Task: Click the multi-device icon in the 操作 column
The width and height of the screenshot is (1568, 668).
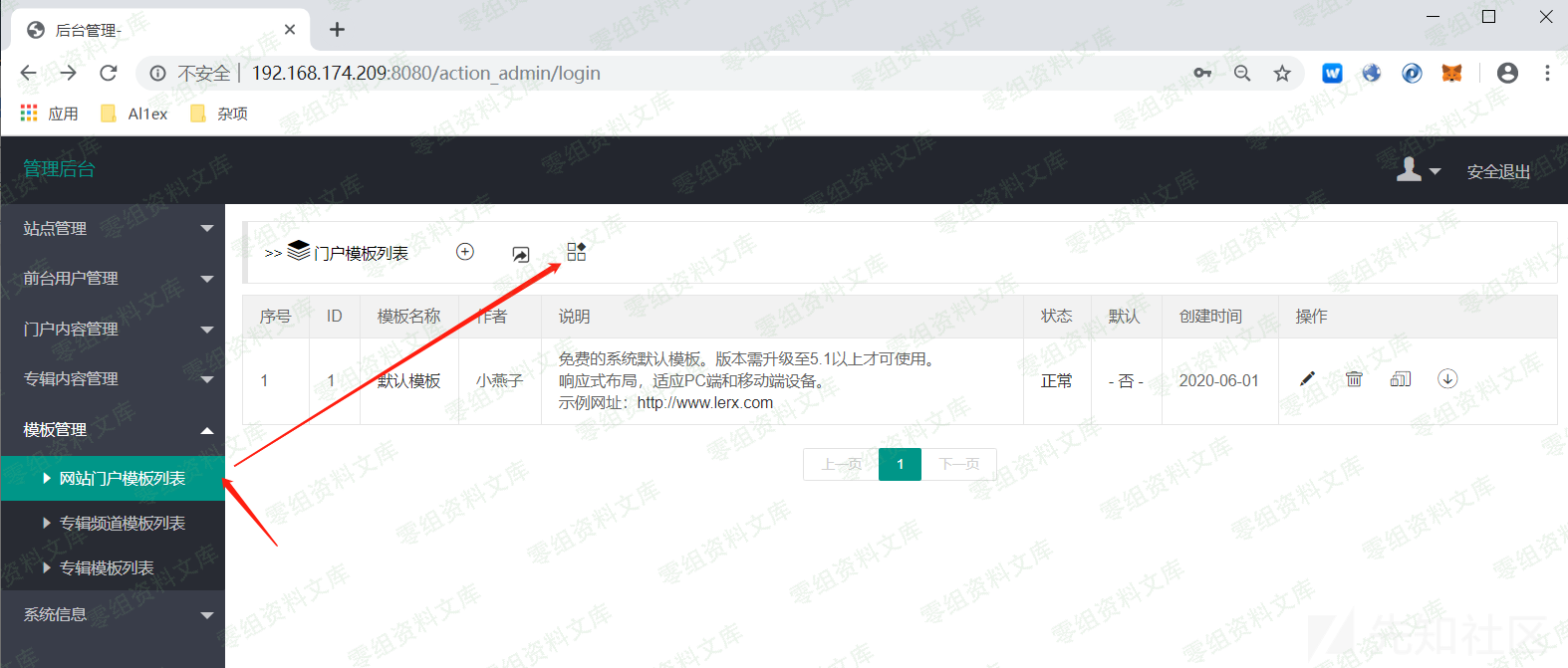Action: pyautogui.click(x=1401, y=379)
